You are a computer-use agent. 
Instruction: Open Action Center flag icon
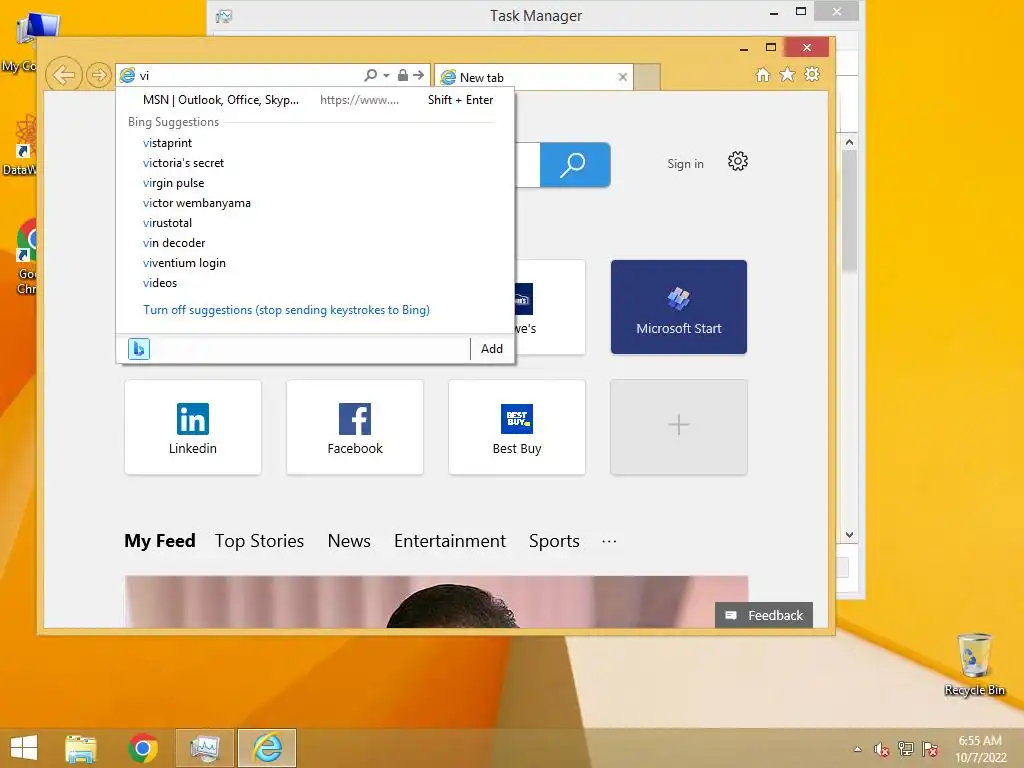coord(930,749)
